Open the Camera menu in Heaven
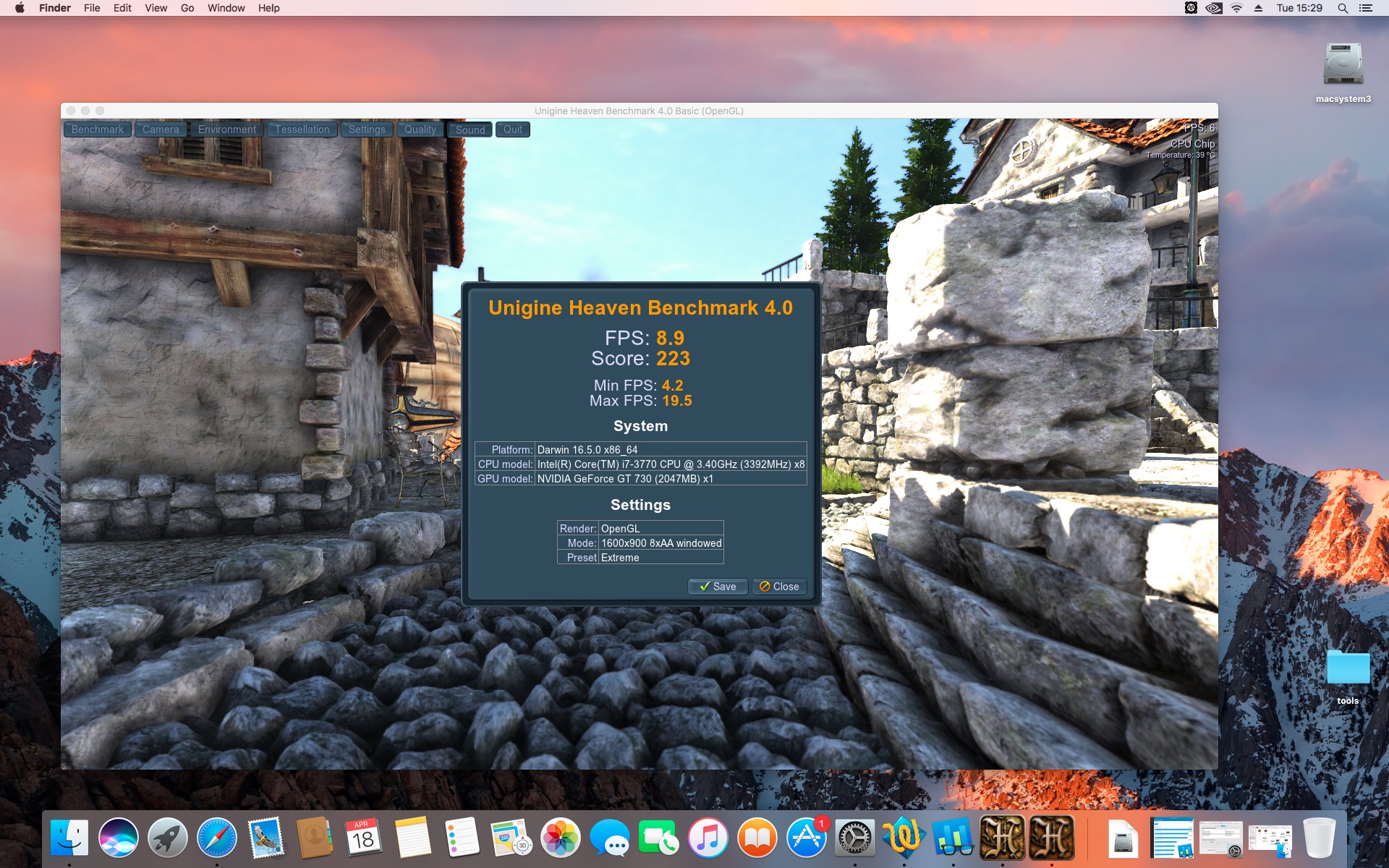The width and height of the screenshot is (1389, 868). [161, 129]
